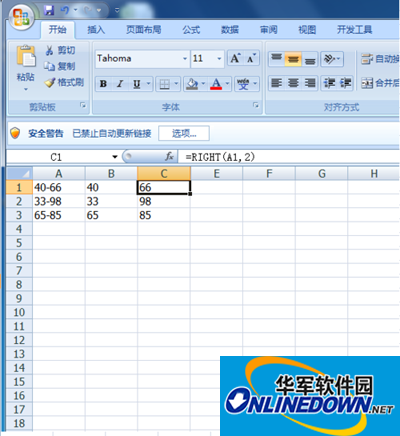Select cell A3 containing 65-85

(59, 215)
